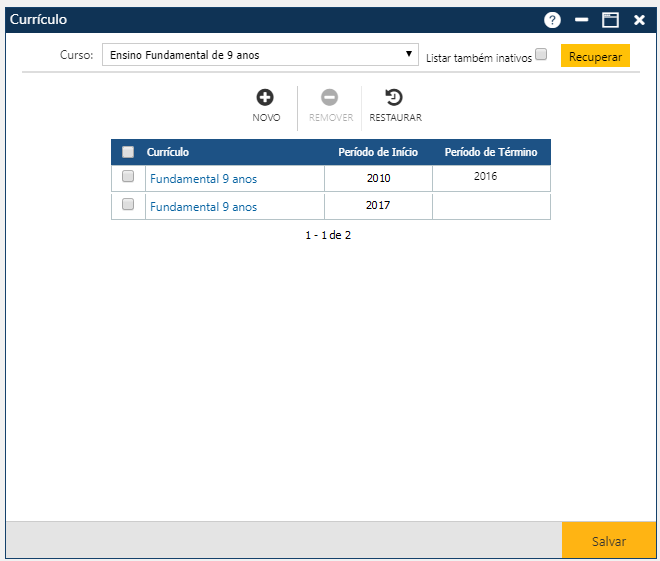This screenshot has width=660, height=561.
Task: Open Fundamental 9 anos link for 2017
Action: coord(203,207)
